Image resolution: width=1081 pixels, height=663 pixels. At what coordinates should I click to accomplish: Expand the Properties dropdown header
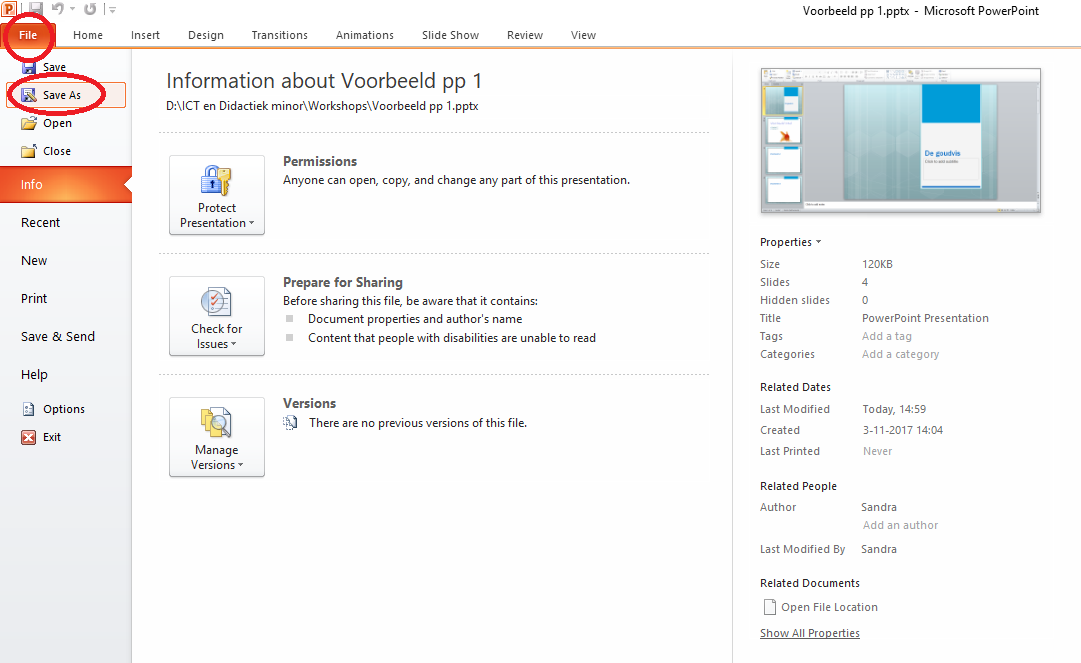tap(790, 242)
